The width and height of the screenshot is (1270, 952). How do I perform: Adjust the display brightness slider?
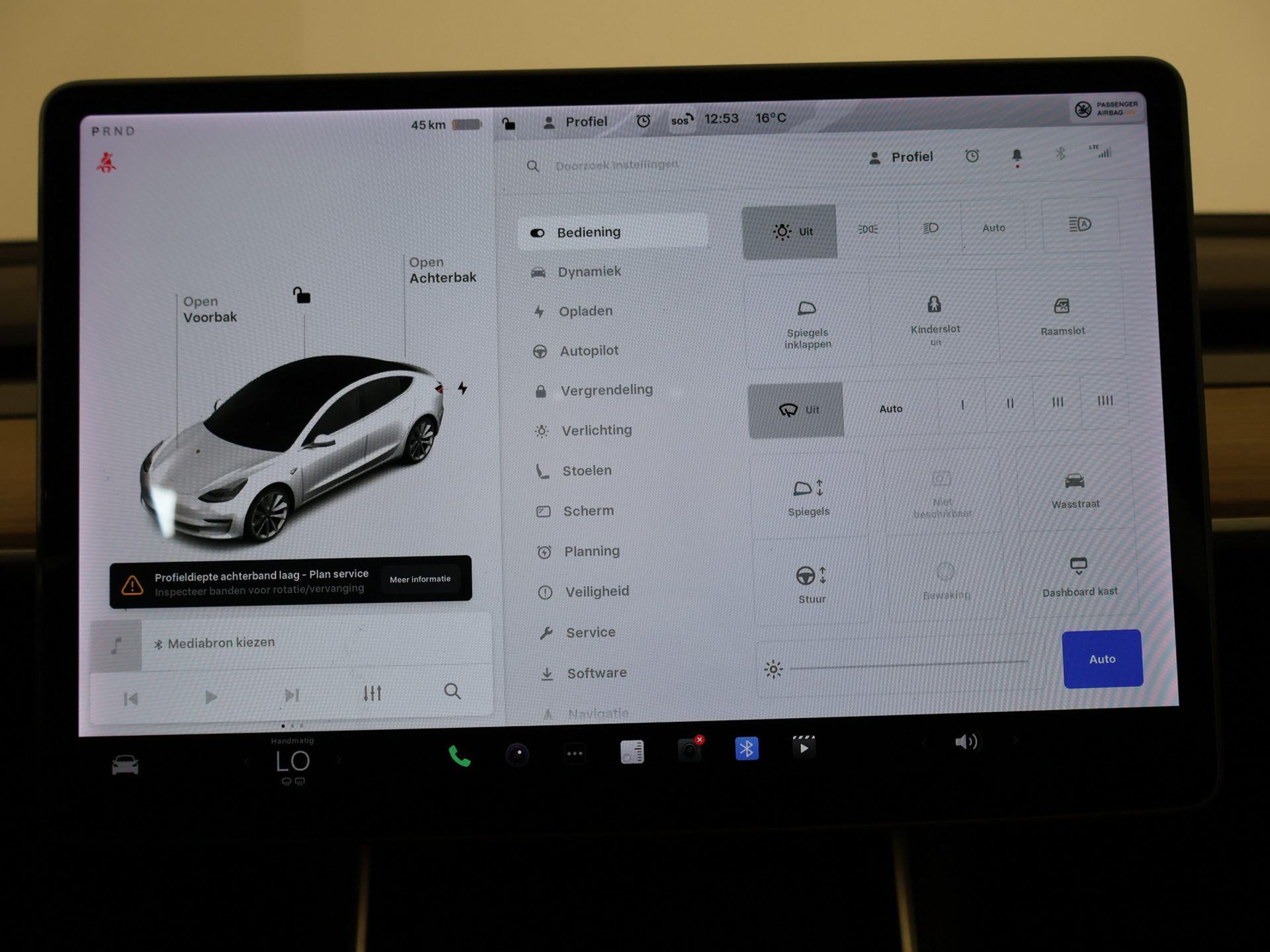pos(909,664)
